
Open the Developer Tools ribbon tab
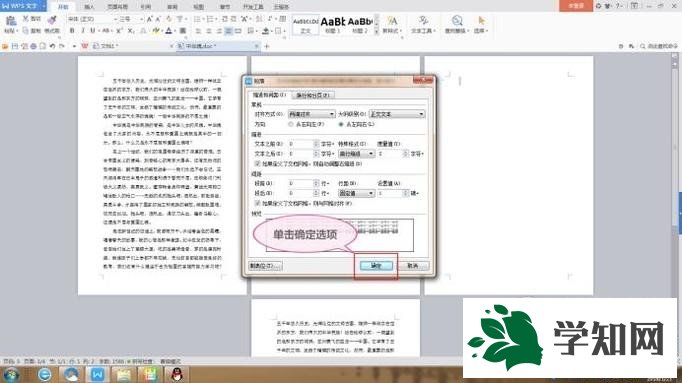(253, 7)
